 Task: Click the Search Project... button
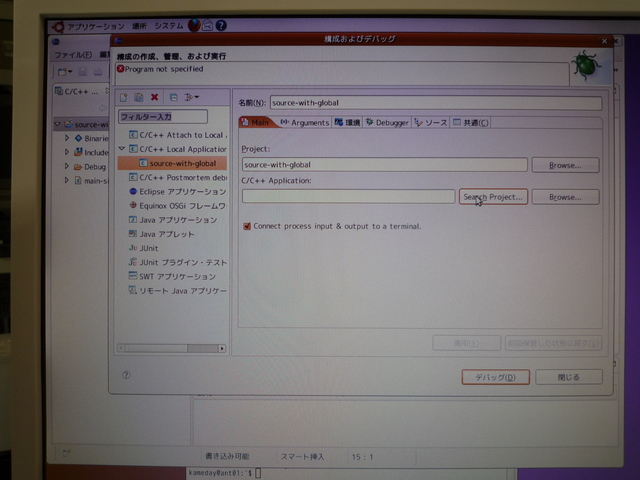point(493,197)
